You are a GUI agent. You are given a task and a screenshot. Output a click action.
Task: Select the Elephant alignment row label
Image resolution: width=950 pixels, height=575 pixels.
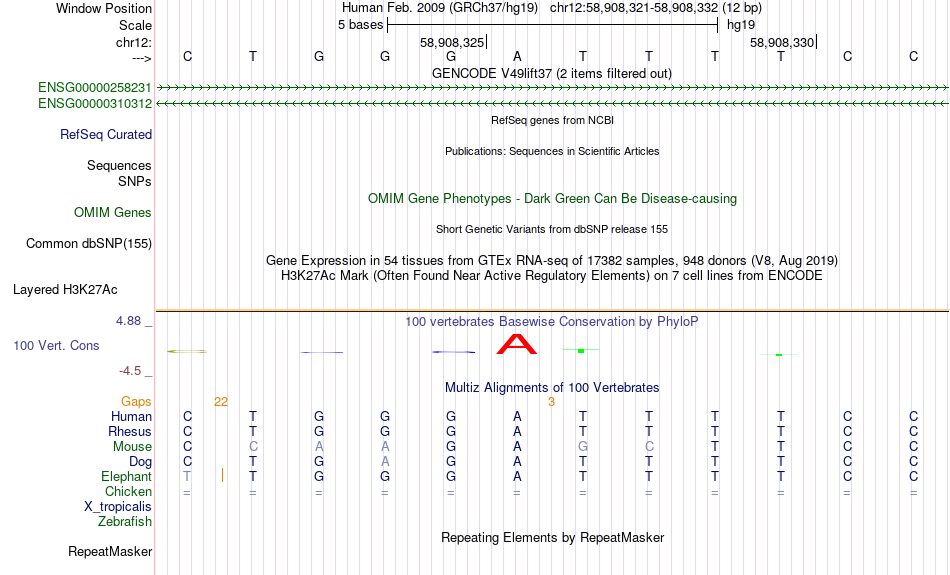(x=126, y=476)
